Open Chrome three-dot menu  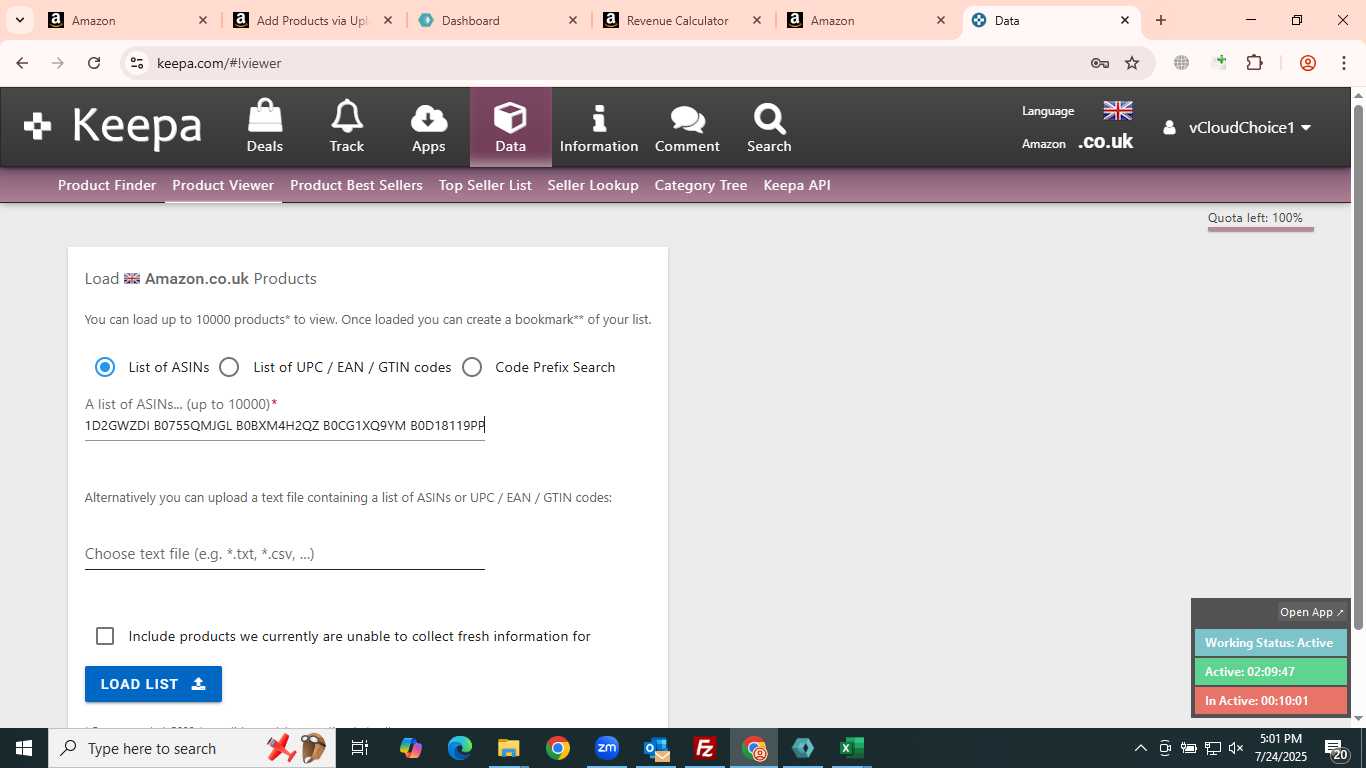[1343, 63]
